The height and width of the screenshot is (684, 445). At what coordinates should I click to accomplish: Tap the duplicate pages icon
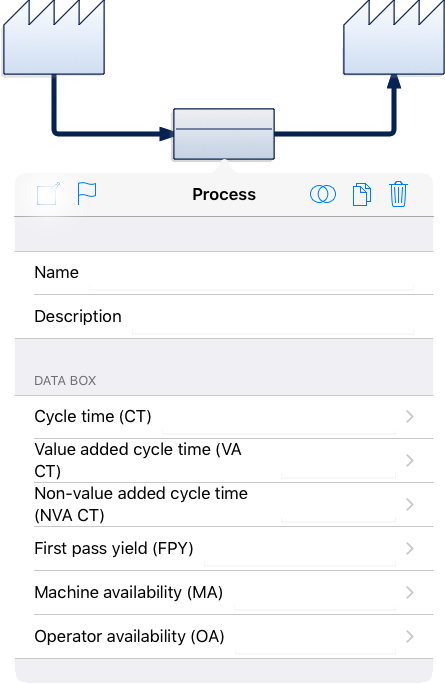click(362, 194)
